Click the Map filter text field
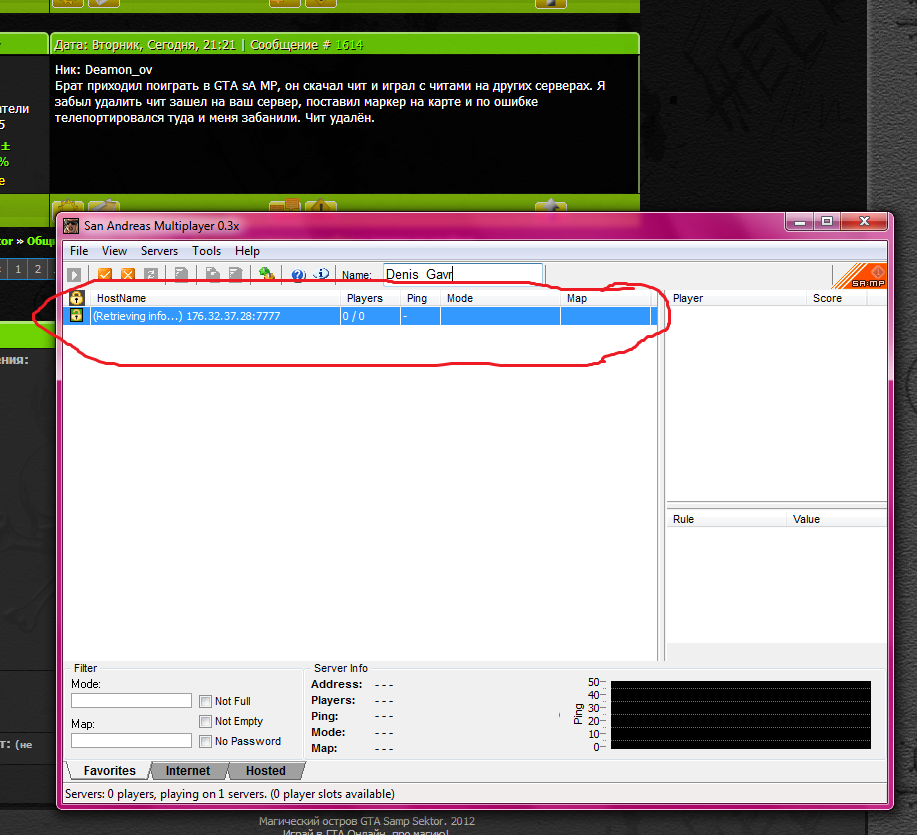Screen dimensions: 917x835 [x=132, y=741]
